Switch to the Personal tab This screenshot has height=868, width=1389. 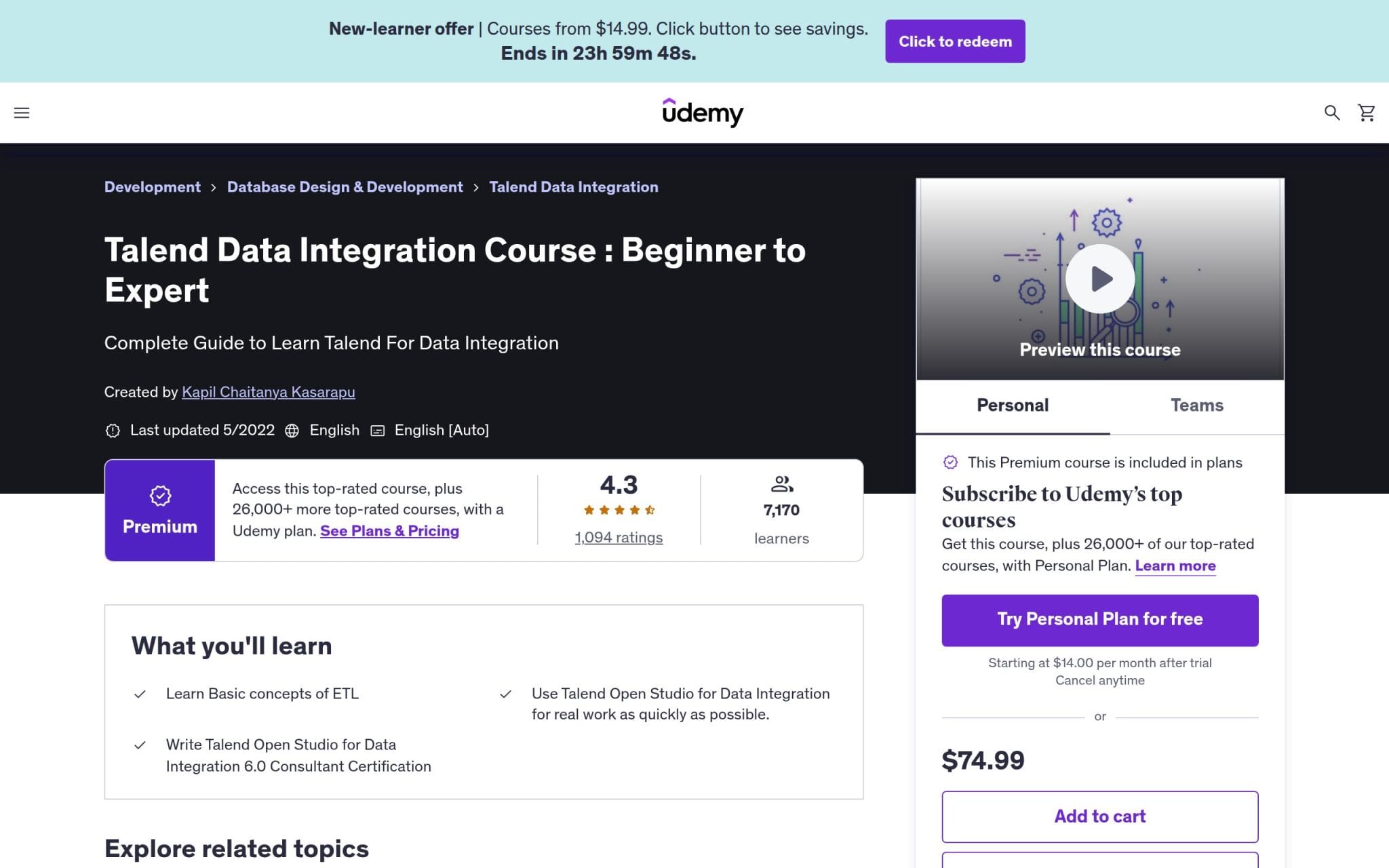[1013, 406]
